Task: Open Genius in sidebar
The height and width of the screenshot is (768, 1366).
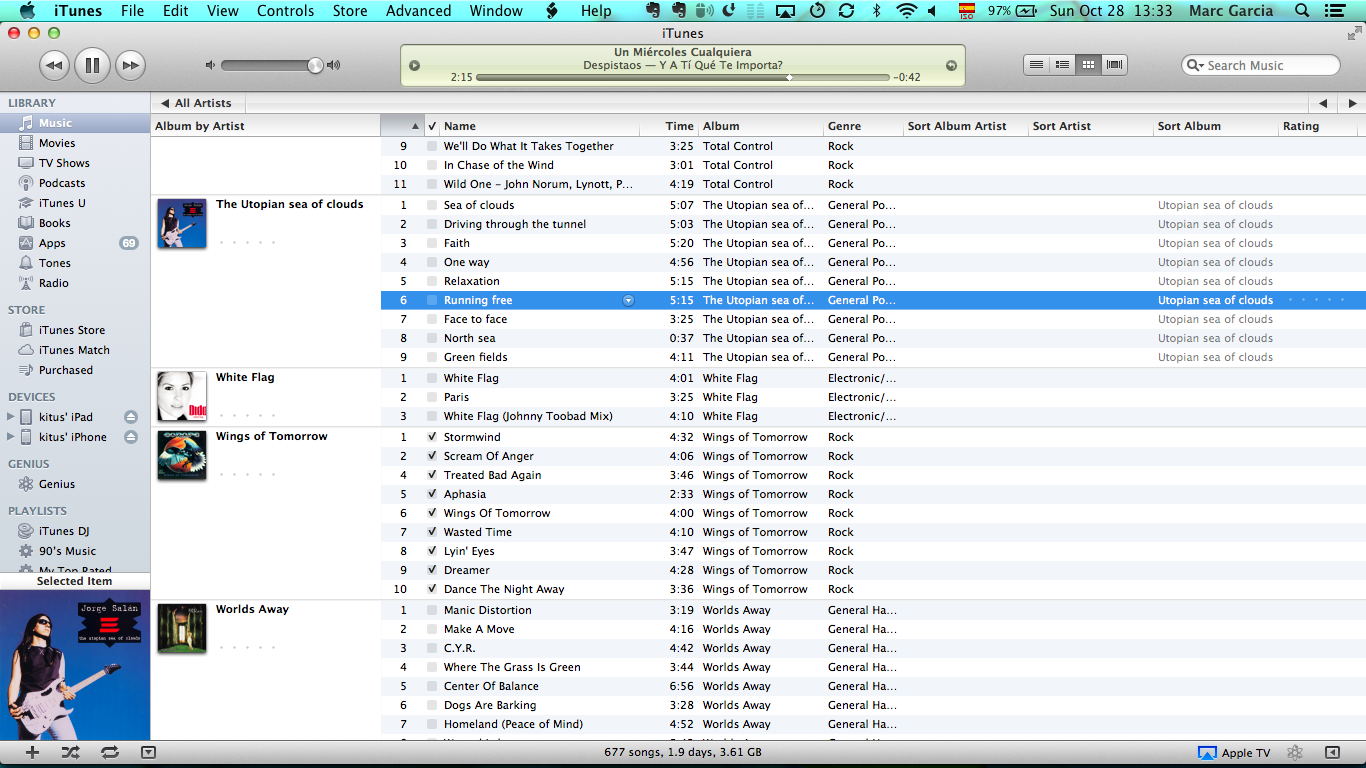Action: click(57, 484)
